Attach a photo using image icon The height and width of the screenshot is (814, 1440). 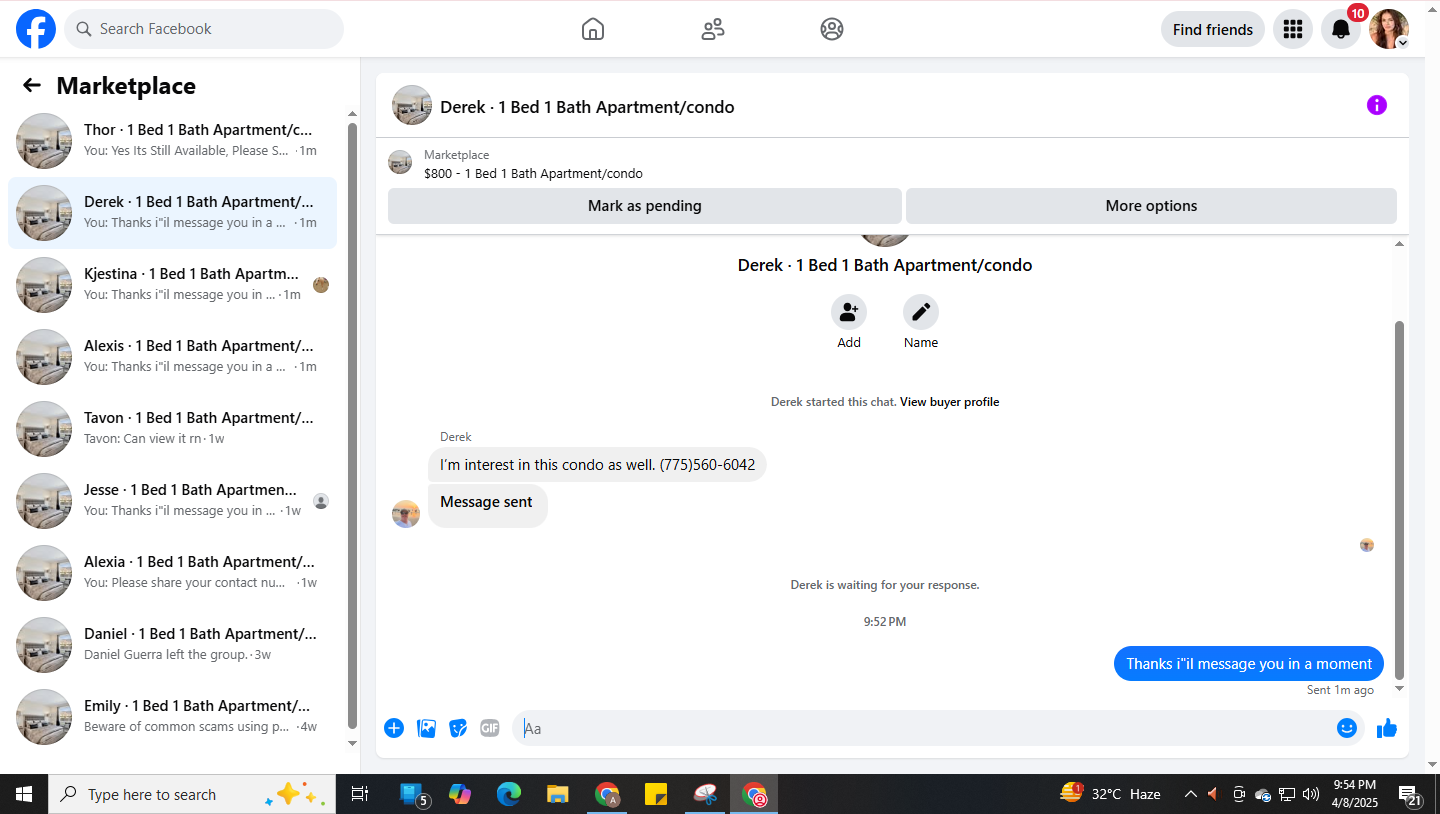point(427,728)
